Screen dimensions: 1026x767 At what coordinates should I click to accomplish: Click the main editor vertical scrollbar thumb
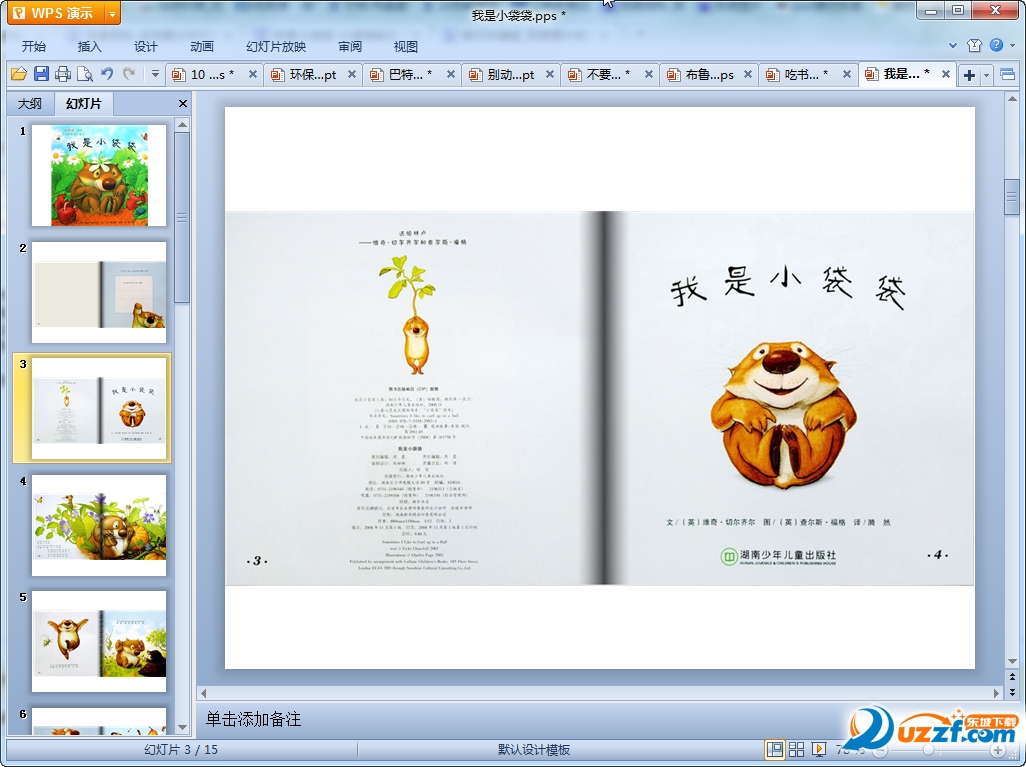coord(1012,196)
